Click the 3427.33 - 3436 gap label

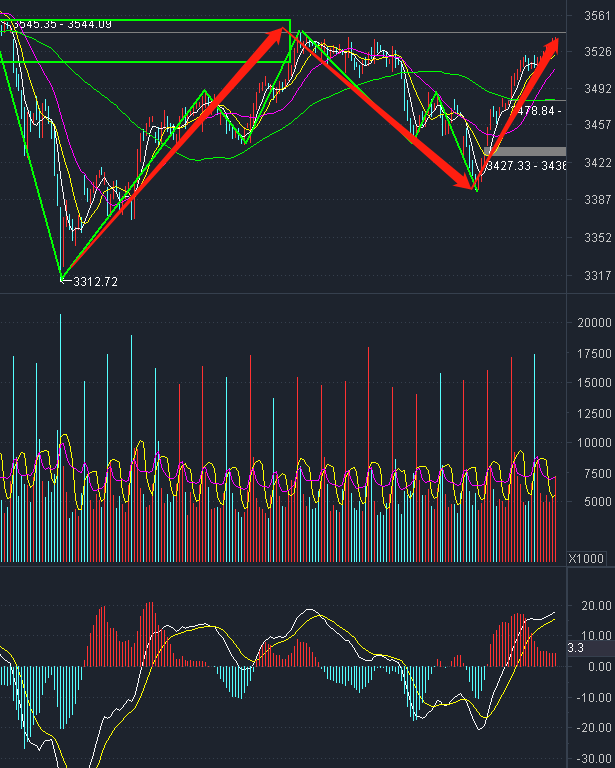527,166
